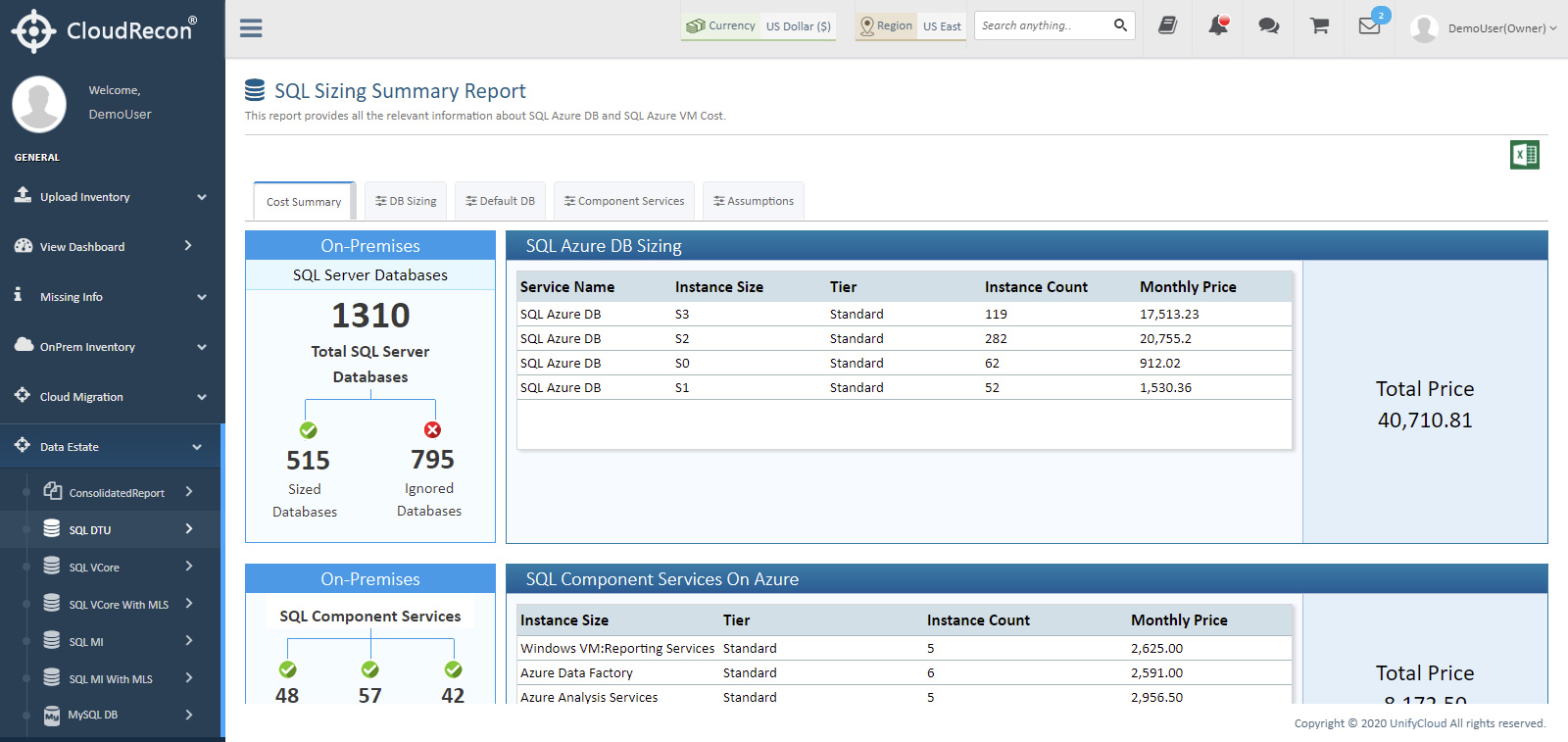This screenshot has width=1568, height=742.
Task: Click the SQL MI database icon
Action: [x=52, y=640]
